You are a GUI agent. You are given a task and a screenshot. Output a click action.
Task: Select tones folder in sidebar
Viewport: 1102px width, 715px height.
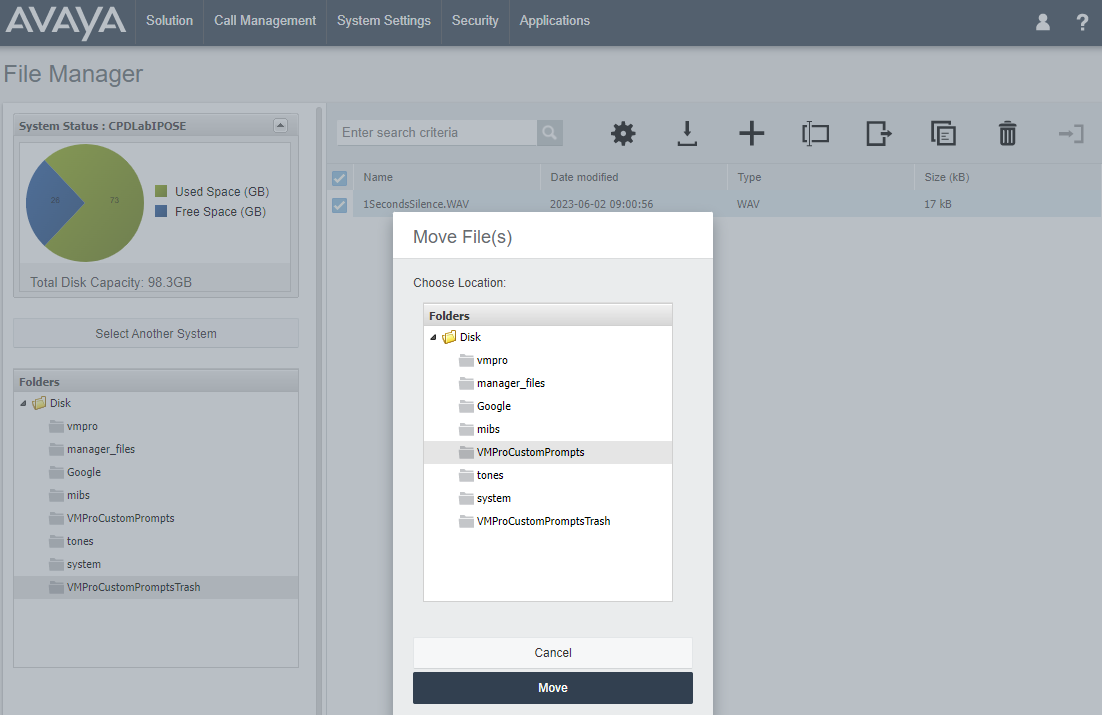pyautogui.click(x=156, y=541)
